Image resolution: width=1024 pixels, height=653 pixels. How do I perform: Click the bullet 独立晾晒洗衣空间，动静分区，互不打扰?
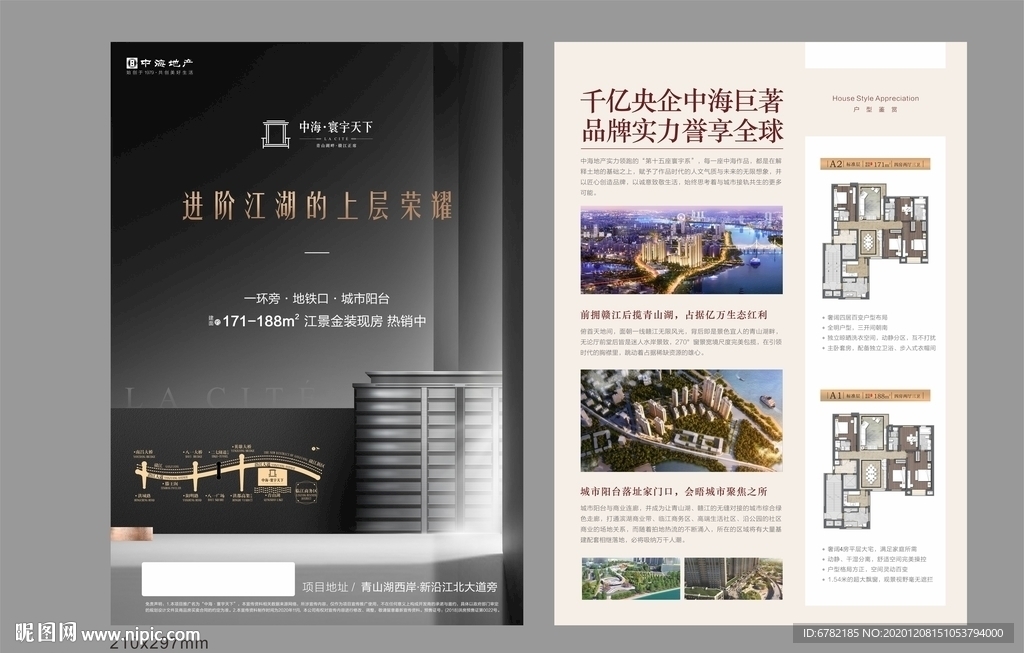tap(878, 338)
